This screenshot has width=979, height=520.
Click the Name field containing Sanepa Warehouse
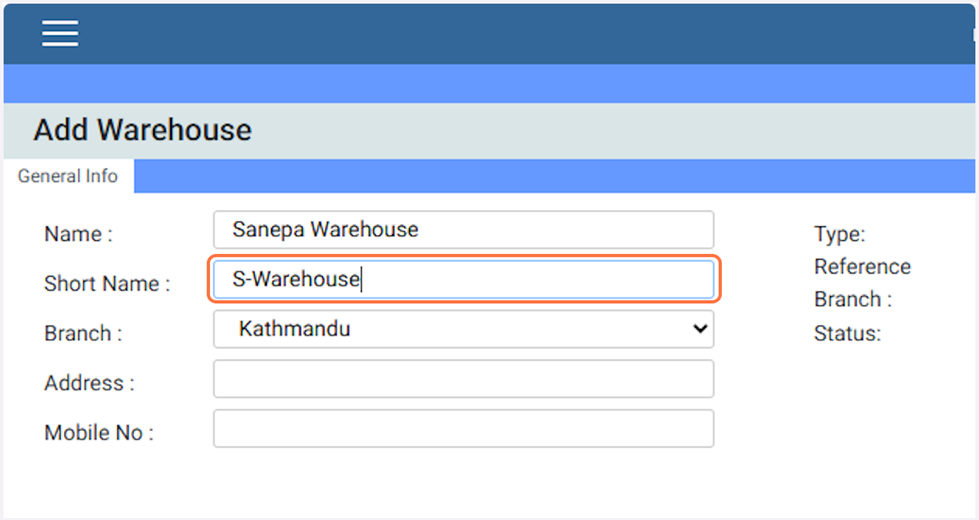coord(463,230)
